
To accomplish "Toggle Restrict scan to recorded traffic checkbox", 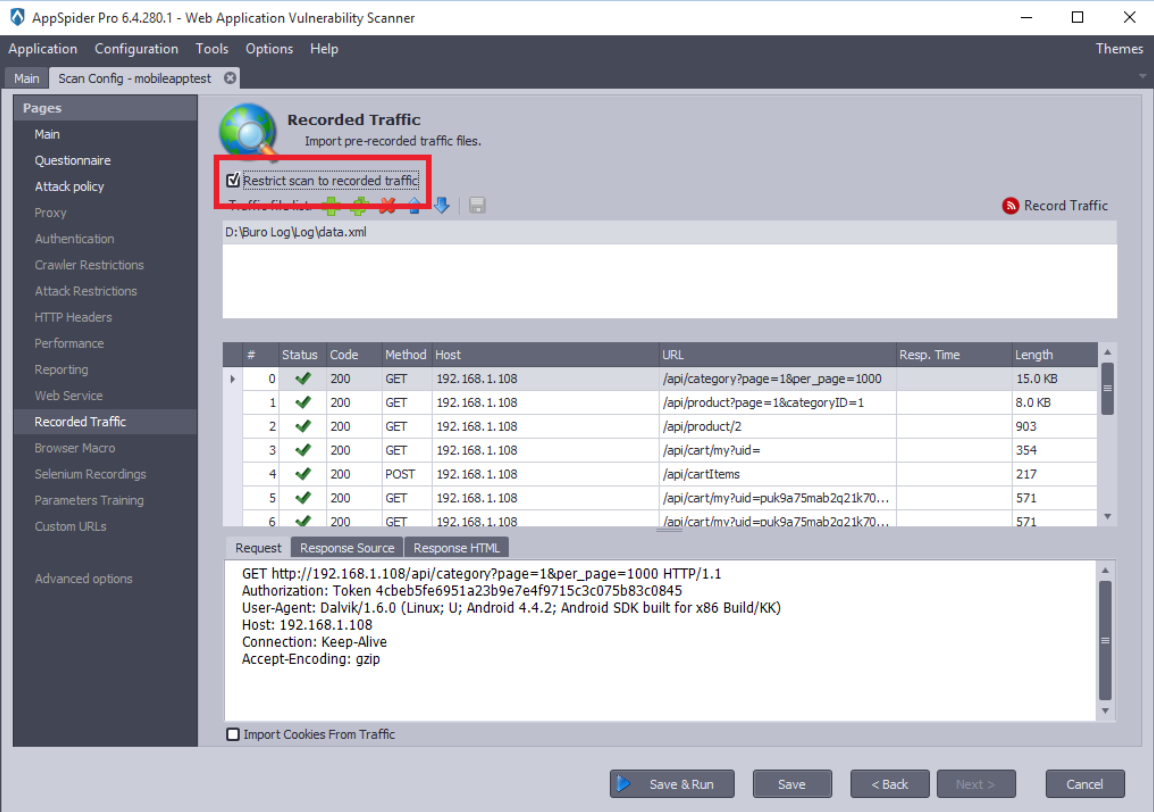I will (x=233, y=180).
